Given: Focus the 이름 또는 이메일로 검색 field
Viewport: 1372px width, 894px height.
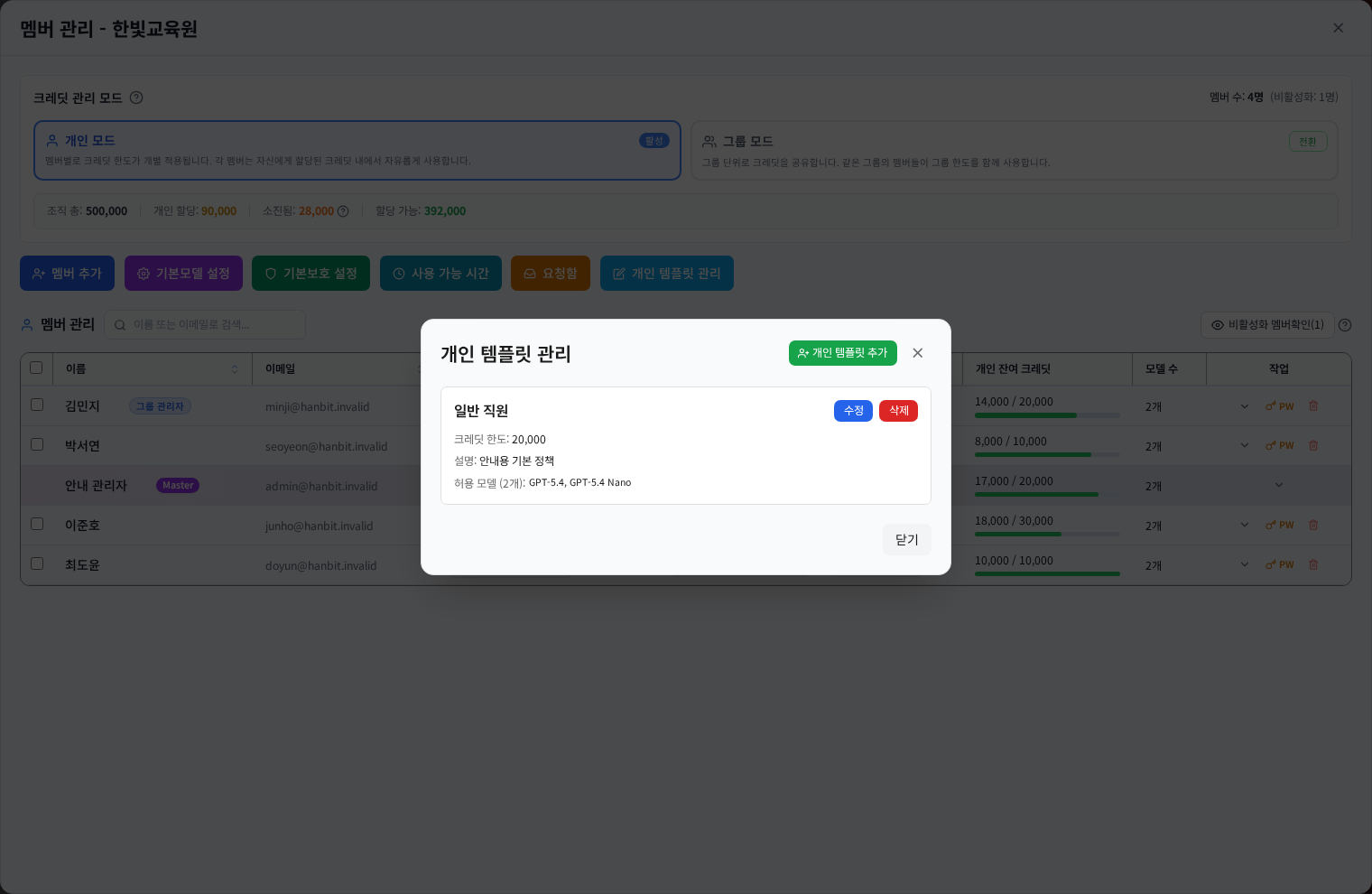Looking at the screenshot, I should (x=205, y=325).
